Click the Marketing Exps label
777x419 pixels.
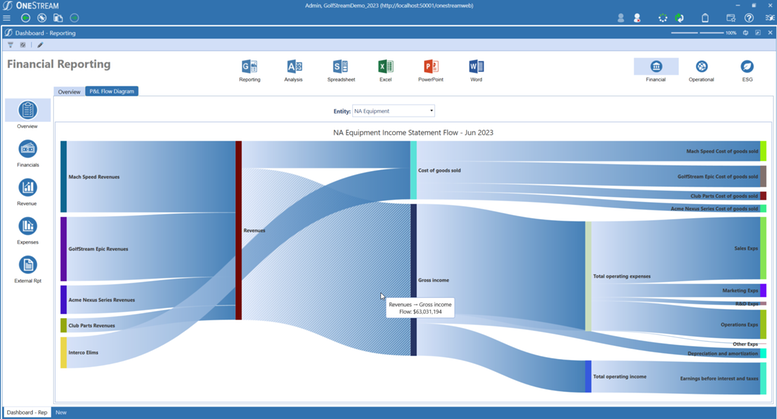click(x=740, y=291)
